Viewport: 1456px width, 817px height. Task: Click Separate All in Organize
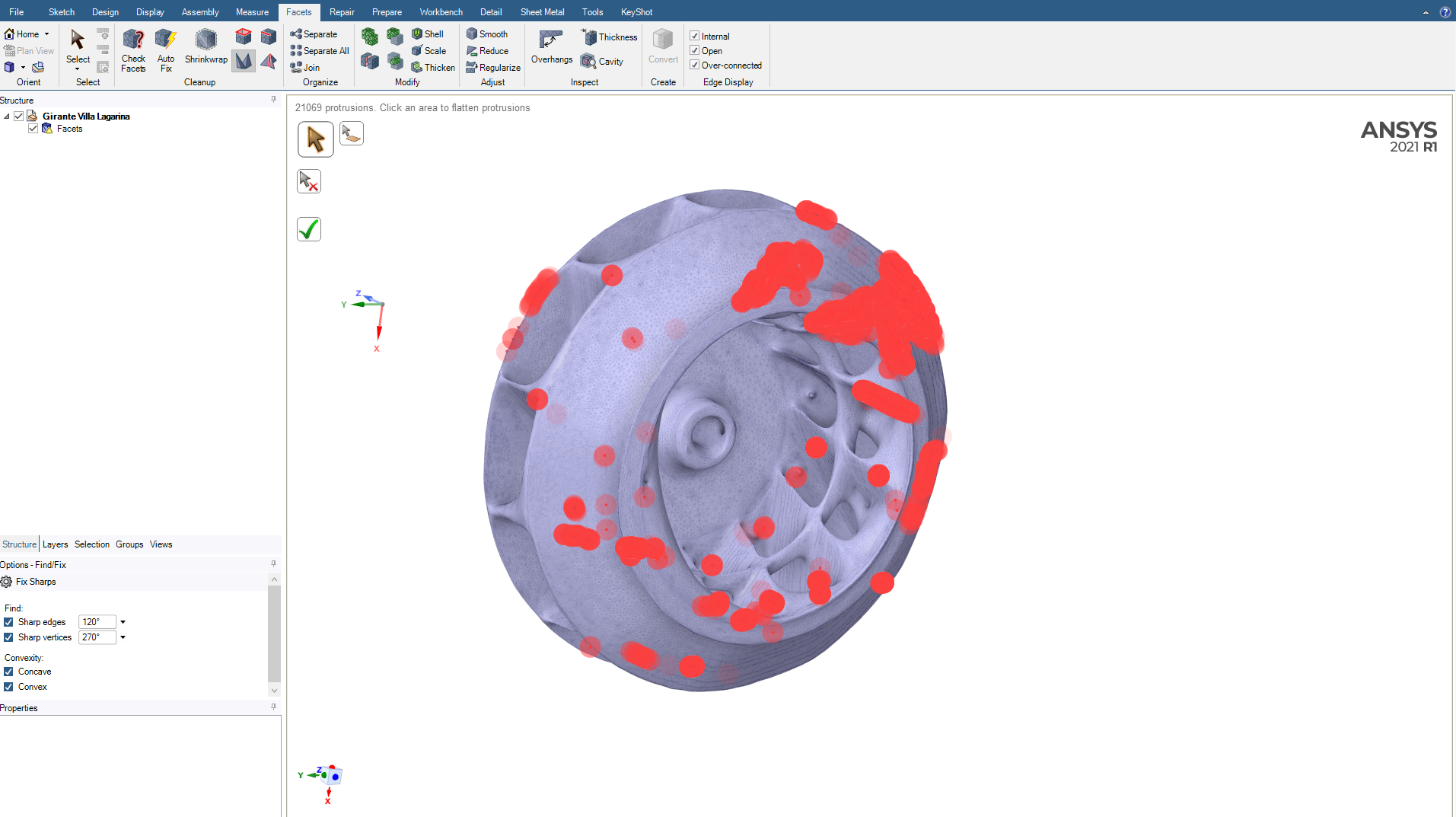(x=320, y=51)
